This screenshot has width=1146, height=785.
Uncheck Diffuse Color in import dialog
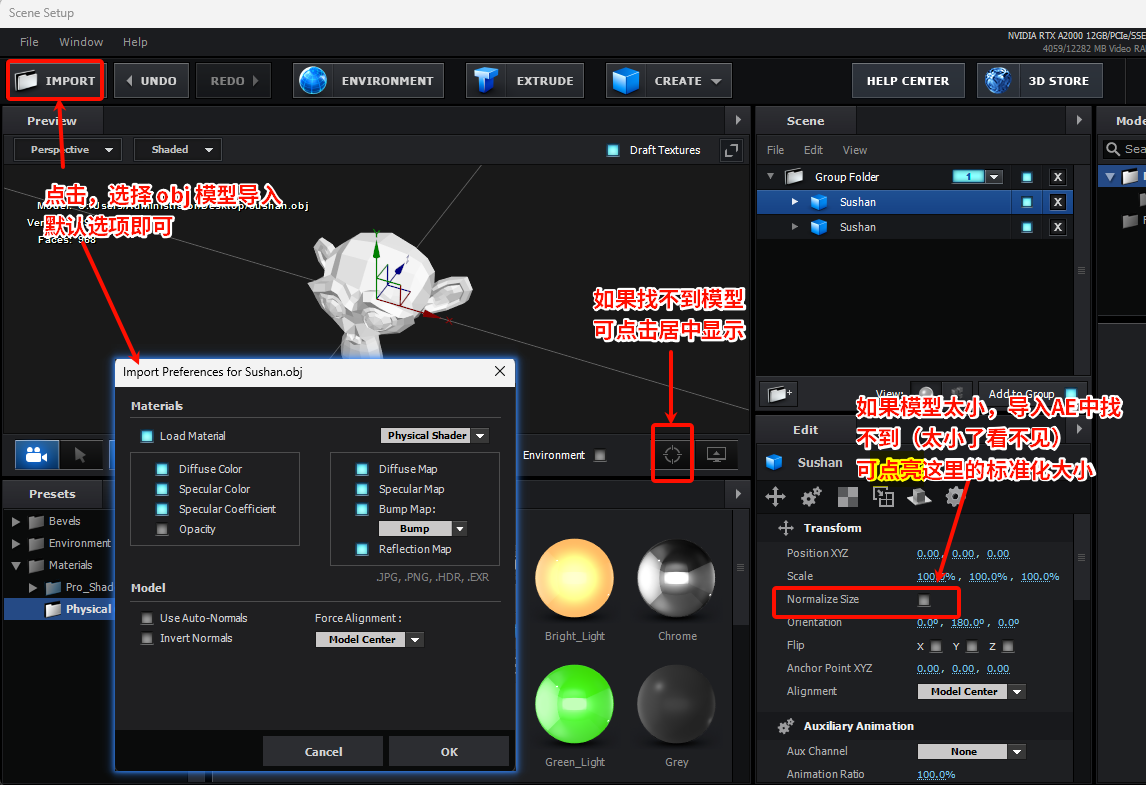tap(162, 469)
